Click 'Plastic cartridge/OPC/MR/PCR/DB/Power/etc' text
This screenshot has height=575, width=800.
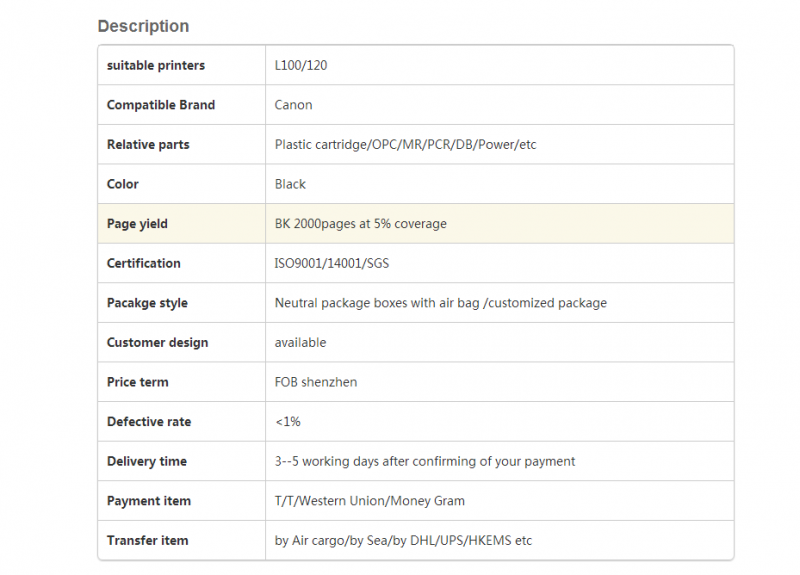406,144
